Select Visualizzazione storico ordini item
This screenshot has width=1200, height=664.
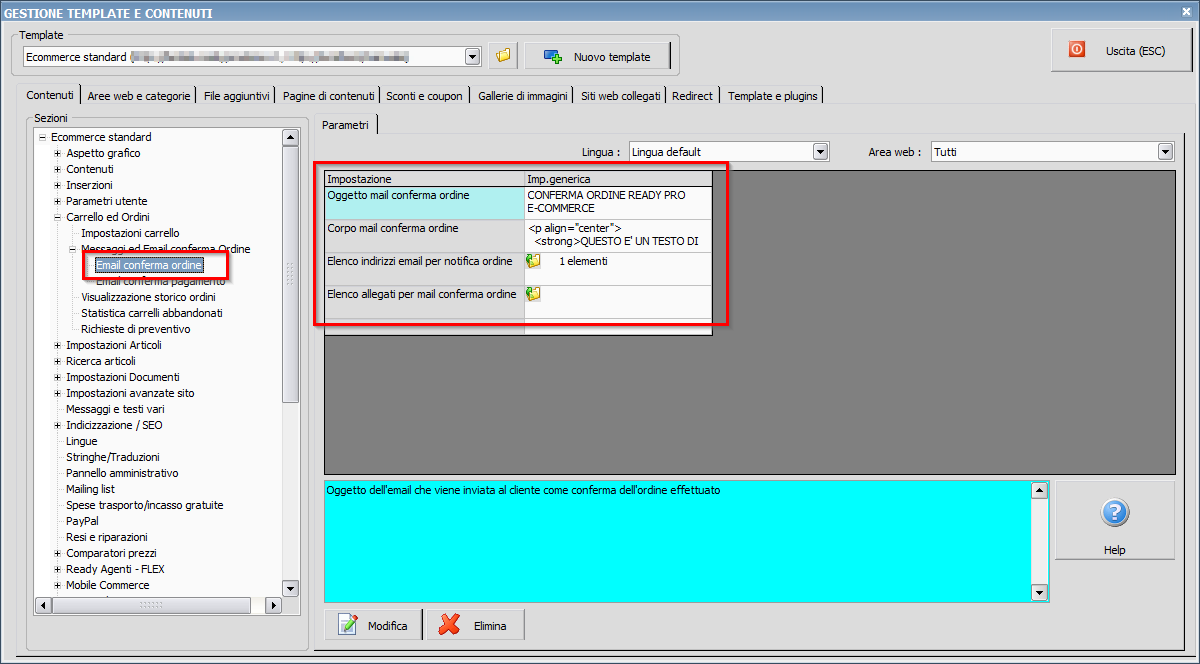tap(148, 297)
